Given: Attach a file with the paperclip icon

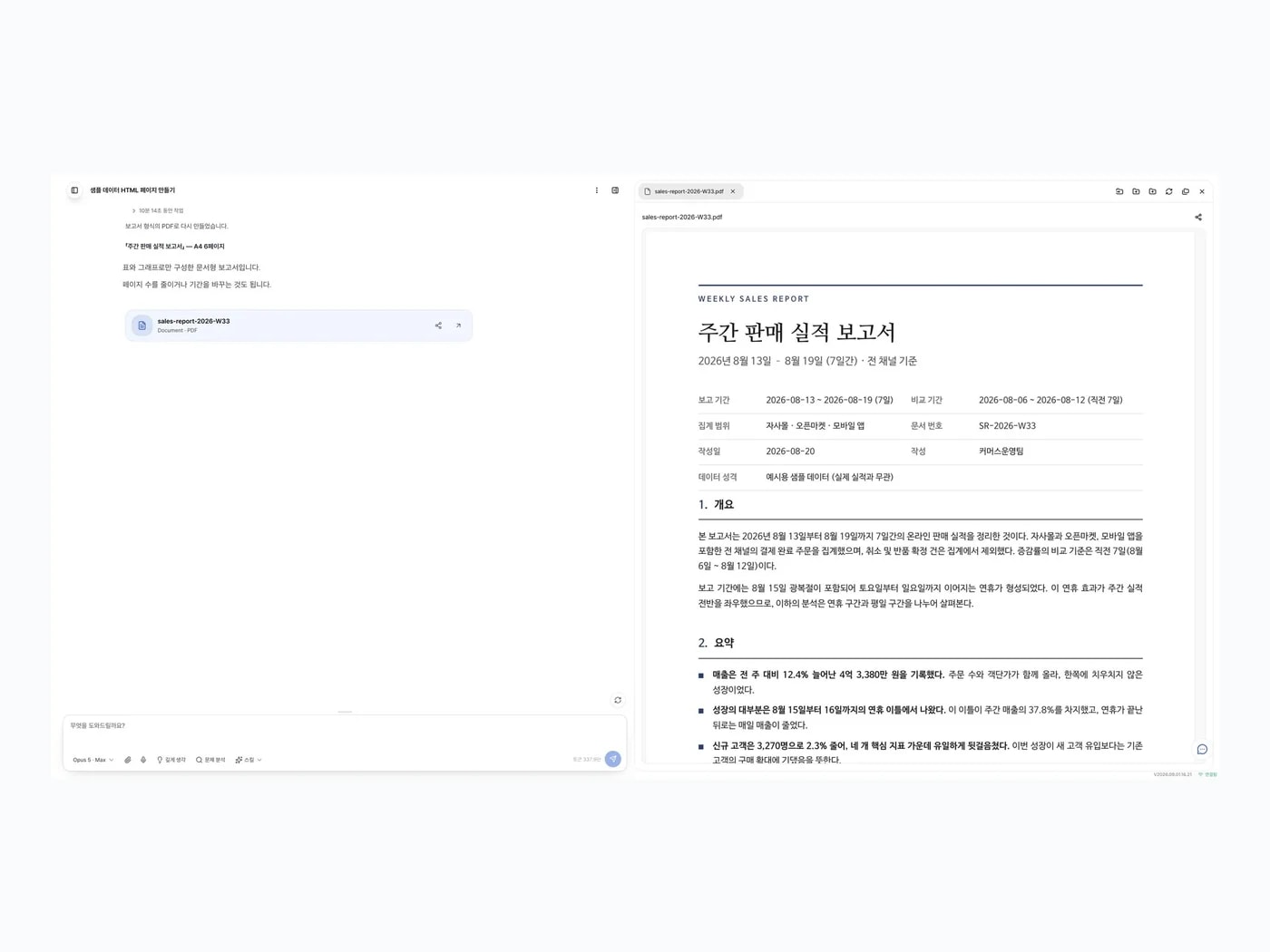Looking at the screenshot, I should point(128,760).
